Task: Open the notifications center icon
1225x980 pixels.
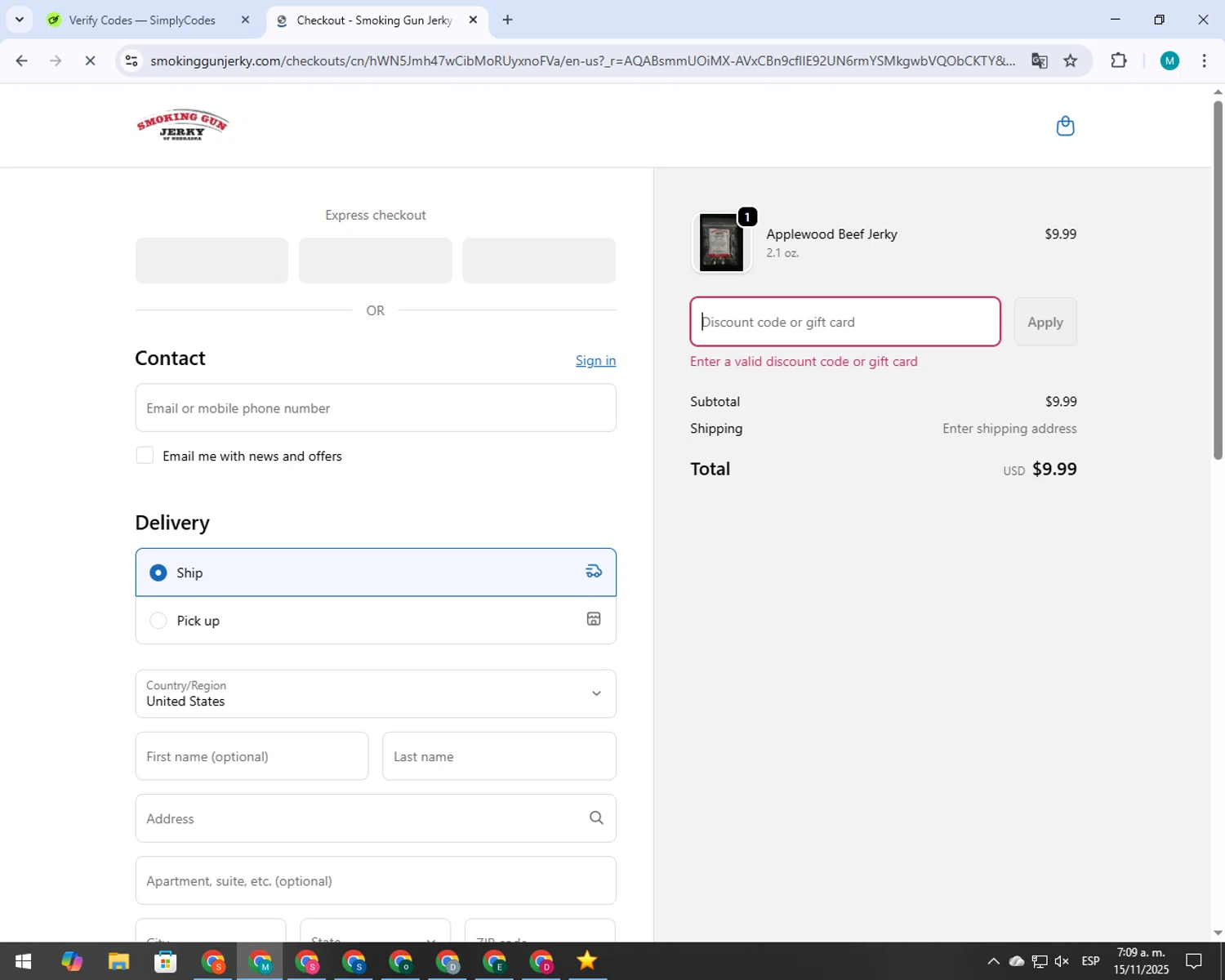Action: pyautogui.click(x=1194, y=961)
